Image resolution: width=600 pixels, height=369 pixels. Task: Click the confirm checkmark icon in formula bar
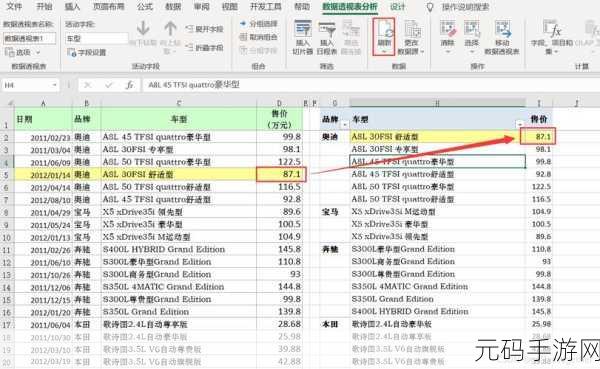[x=109, y=85]
